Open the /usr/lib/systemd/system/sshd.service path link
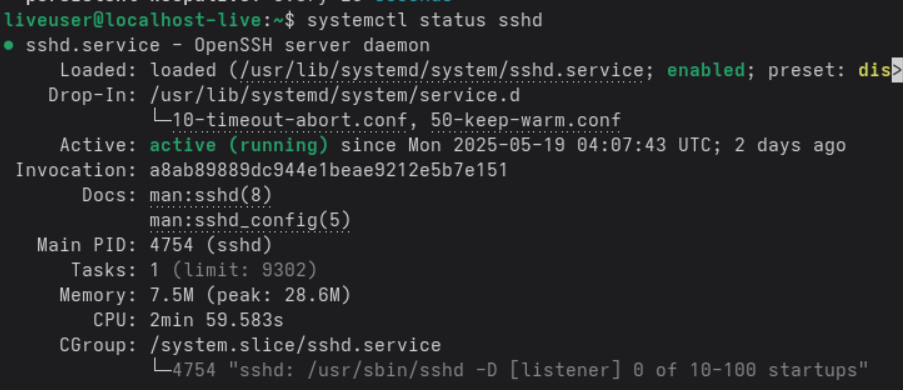 (x=442, y=70)
